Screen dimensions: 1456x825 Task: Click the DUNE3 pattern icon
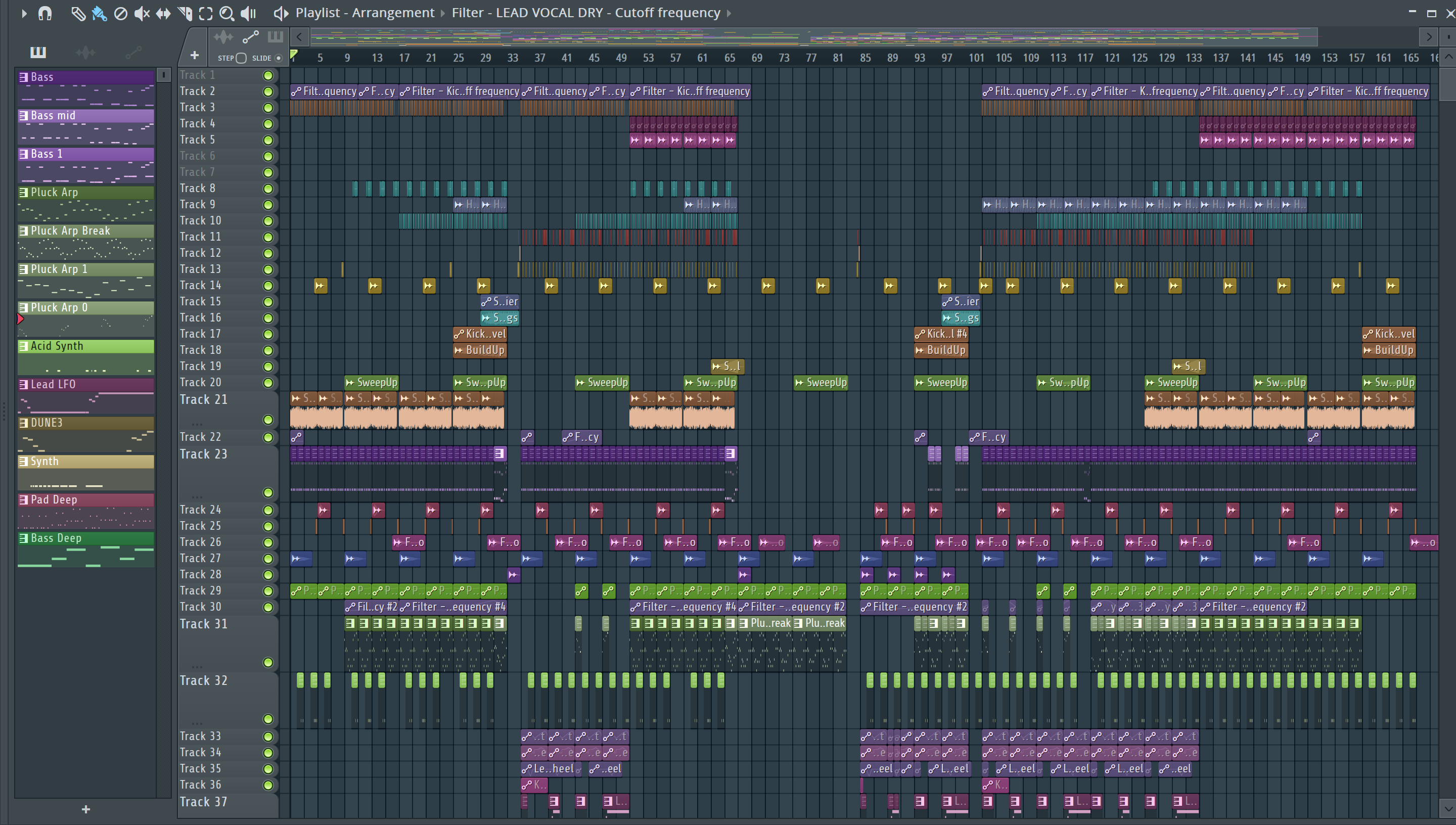point(24,423)
